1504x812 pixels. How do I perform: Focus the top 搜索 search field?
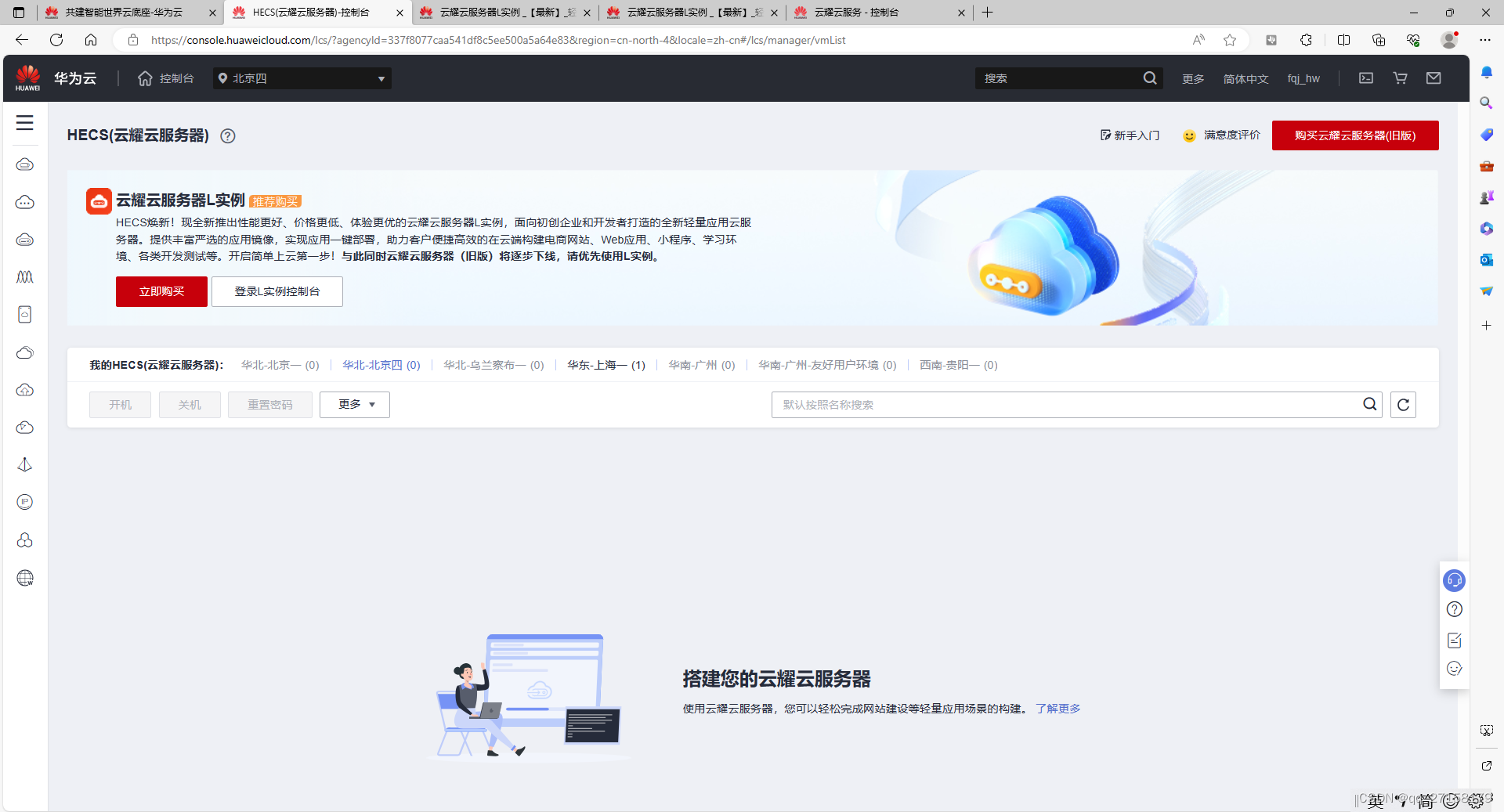[x=1057, y=78]
